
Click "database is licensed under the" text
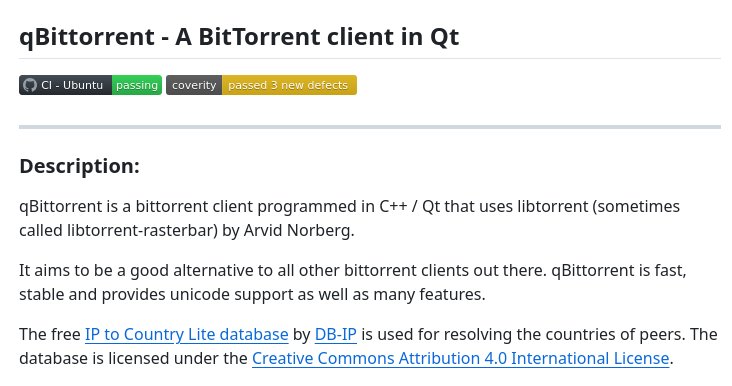click(133, 358)
